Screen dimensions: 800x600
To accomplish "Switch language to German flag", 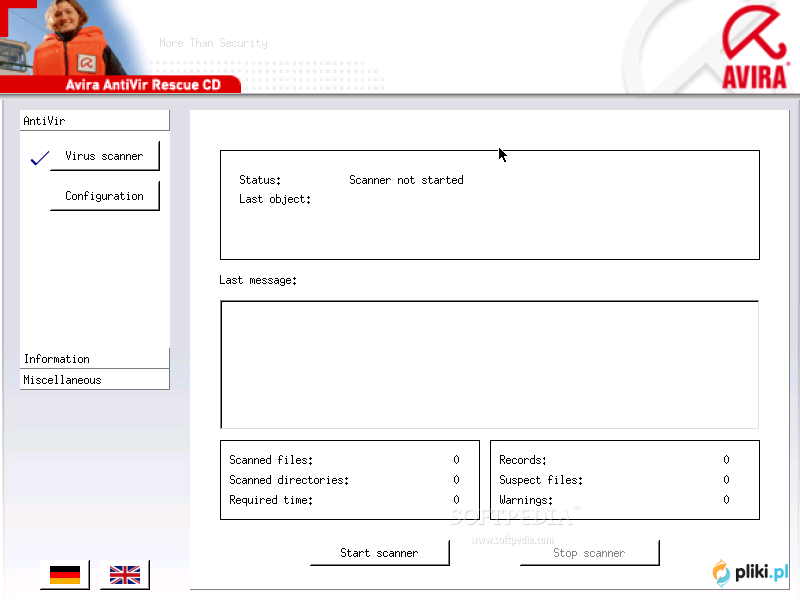I will pos(65,574).
